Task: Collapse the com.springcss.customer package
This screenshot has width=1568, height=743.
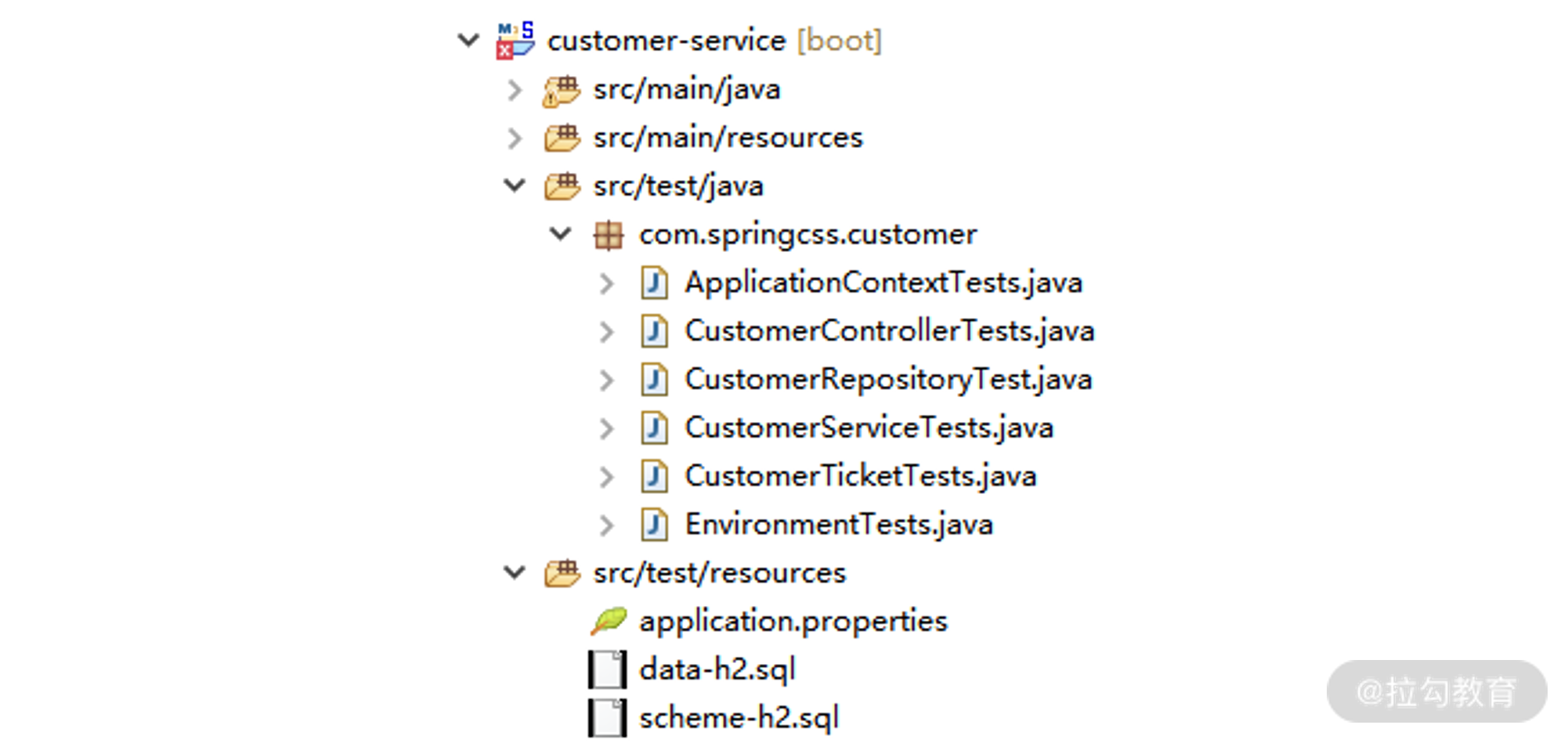Action: pos(561,234)
